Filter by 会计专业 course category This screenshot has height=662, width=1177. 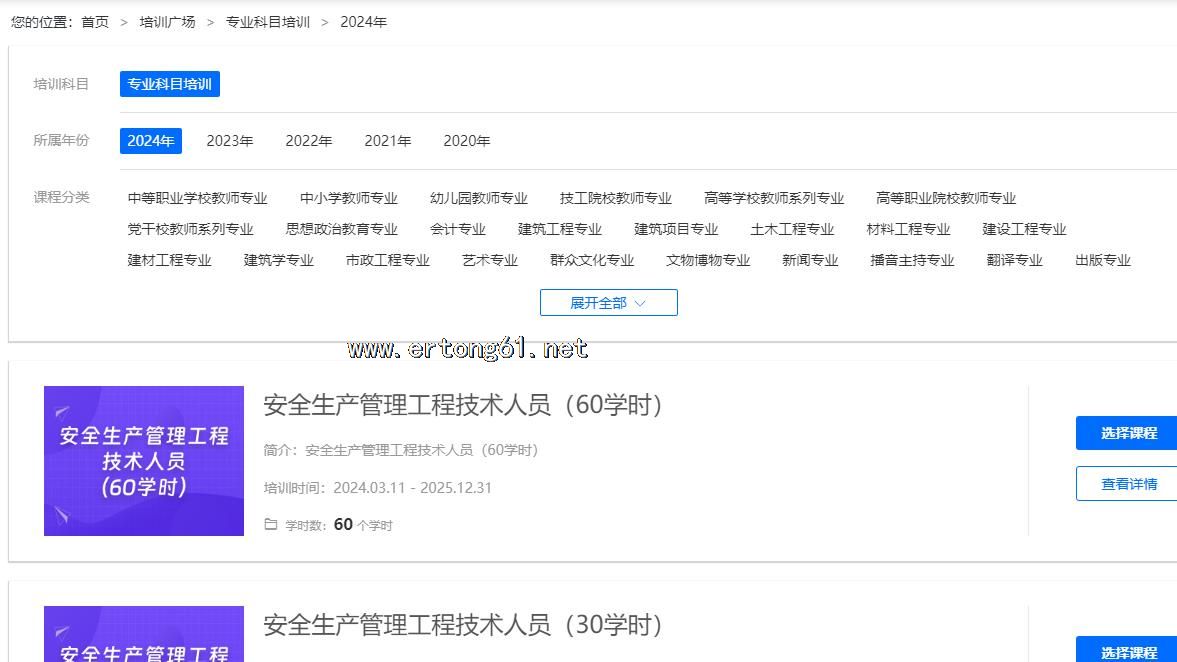pos(458,229)
